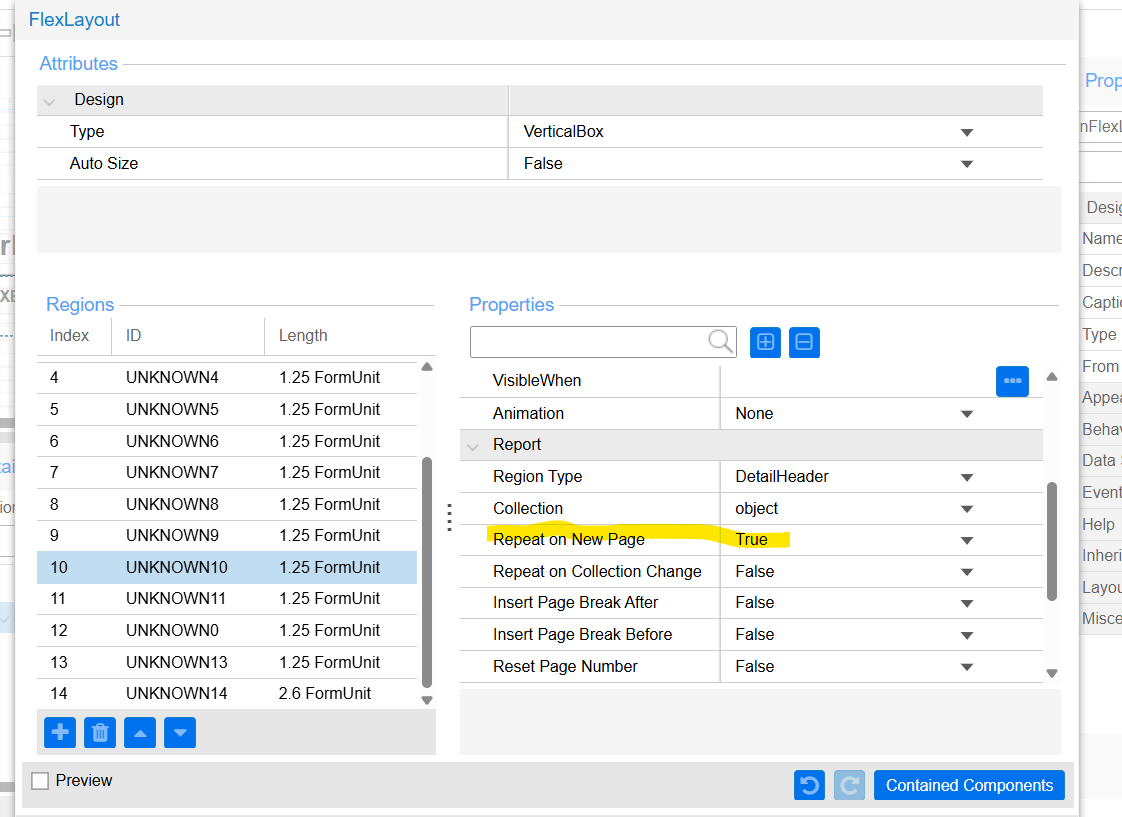
Task: Select region row UNKNOWN13
Action: [227, 662]
